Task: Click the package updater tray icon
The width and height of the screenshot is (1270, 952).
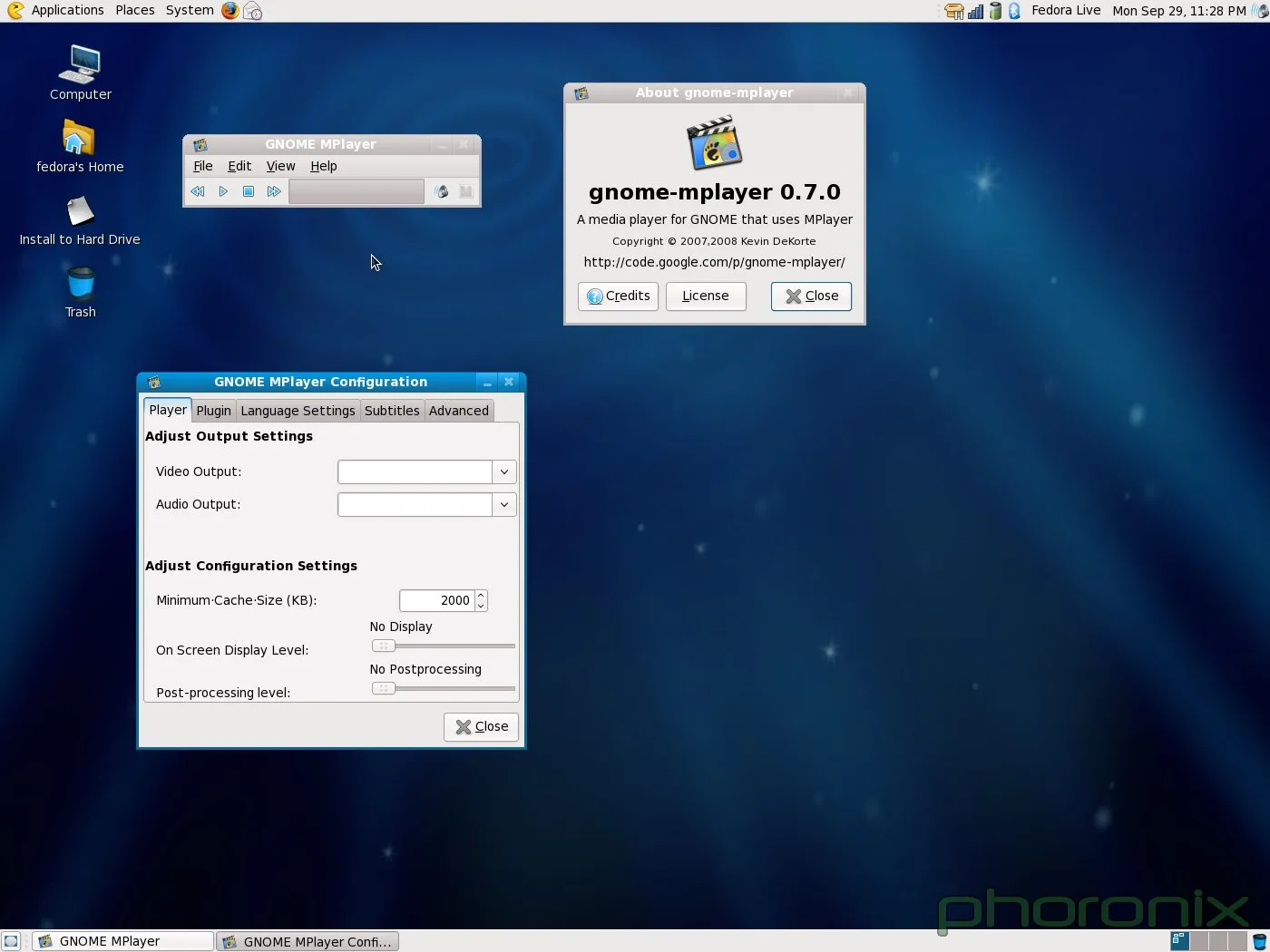Action: [x=954, y=11]
